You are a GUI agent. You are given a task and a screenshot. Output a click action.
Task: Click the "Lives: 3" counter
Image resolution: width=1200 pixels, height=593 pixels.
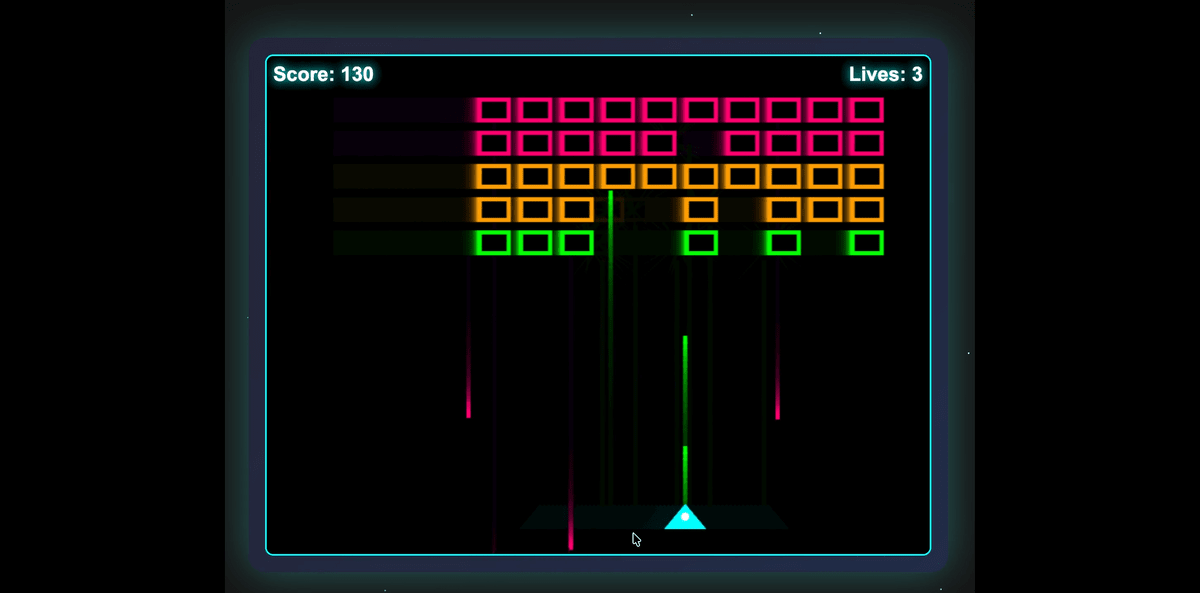pos(886,74)
